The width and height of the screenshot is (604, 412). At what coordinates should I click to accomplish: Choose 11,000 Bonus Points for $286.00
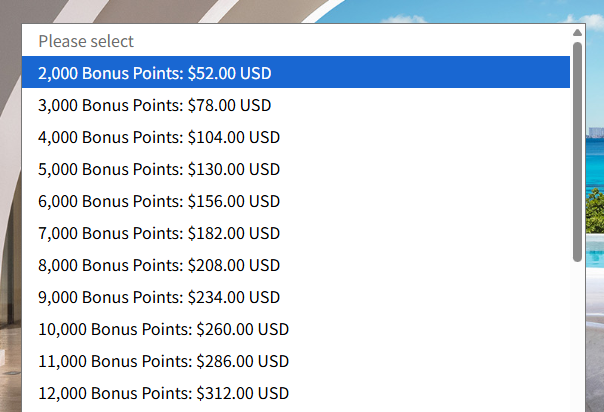click(x=163, y=361)
